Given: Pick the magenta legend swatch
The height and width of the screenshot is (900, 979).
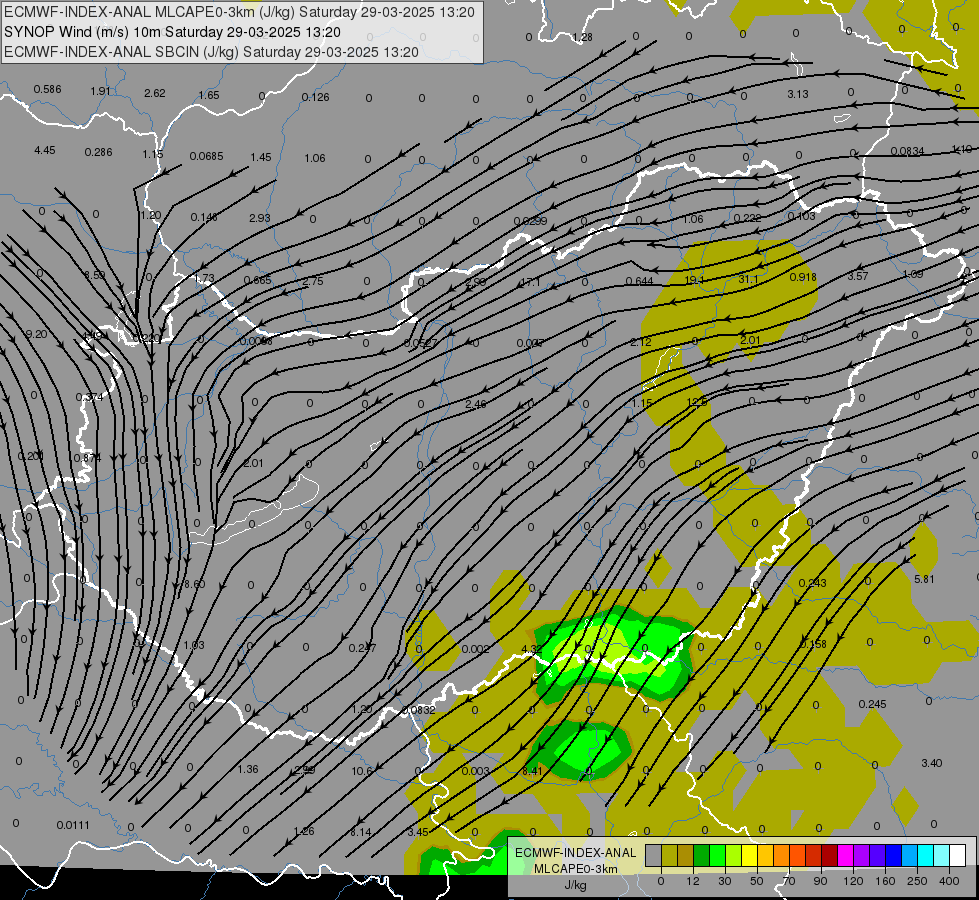Looking at the screenshot, I should [845, 855].
